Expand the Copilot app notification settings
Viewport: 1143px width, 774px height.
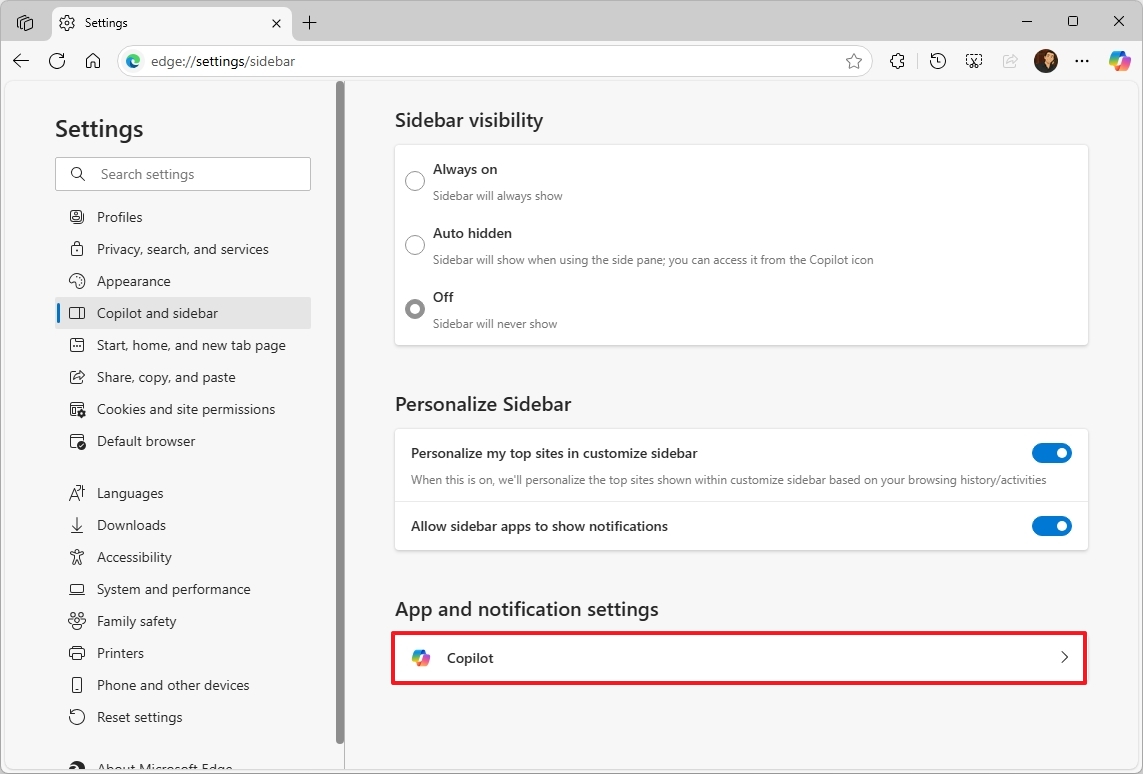coord(739,658)
